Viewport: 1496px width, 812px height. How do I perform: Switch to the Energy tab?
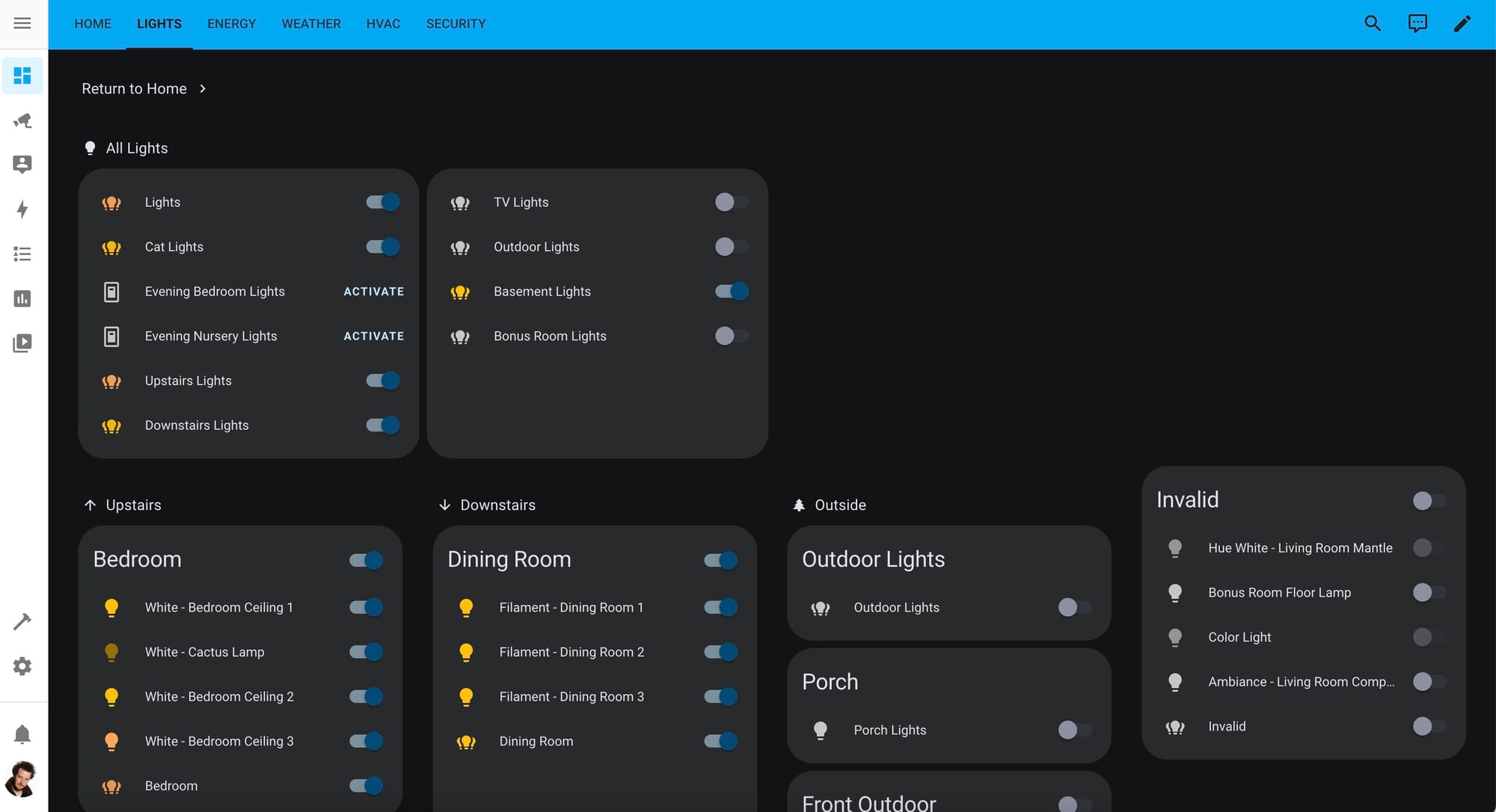[x=231, y=24]
